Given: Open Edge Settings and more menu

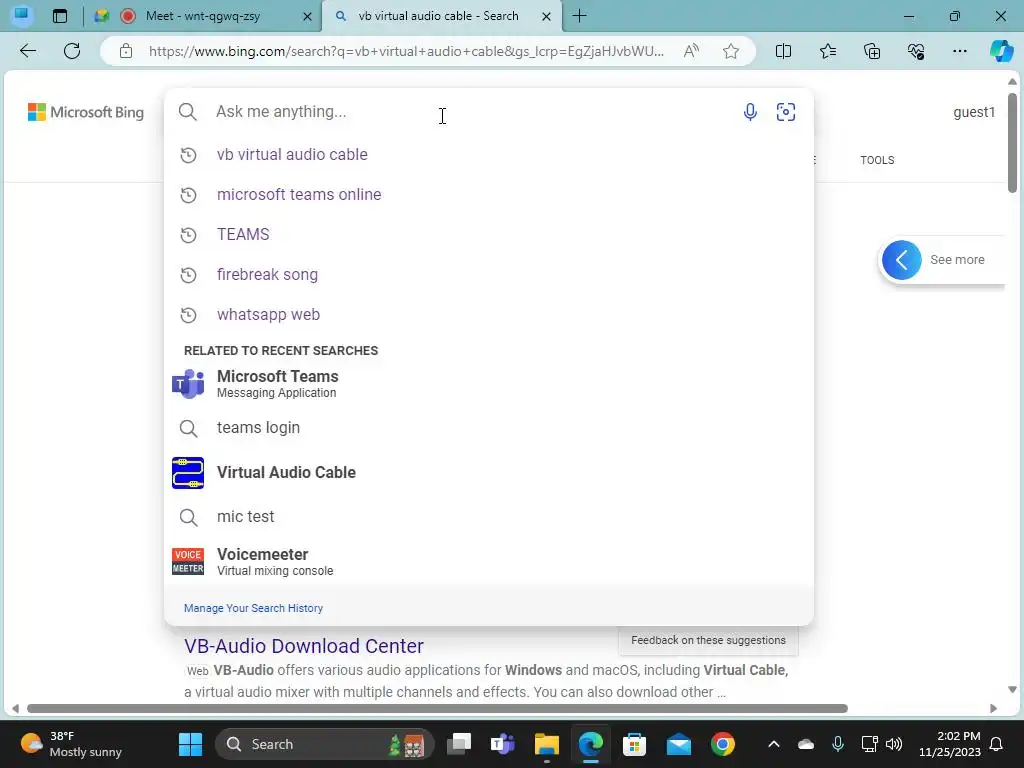Looking at the screenshot, I should (959, 51).
